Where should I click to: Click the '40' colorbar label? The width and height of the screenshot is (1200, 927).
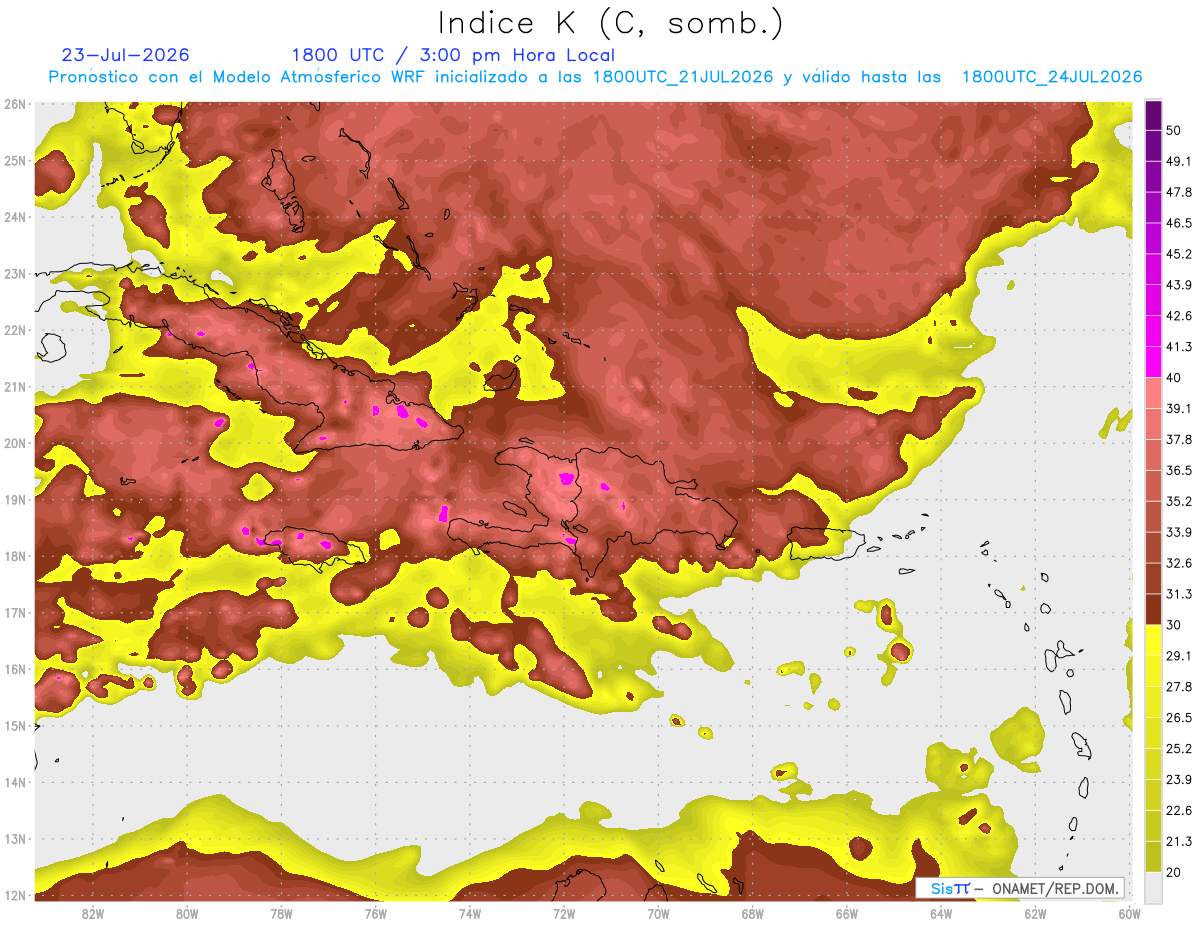point(1175,377)
